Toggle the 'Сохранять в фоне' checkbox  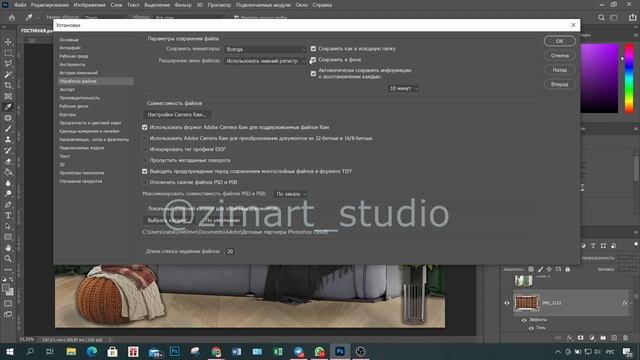click(313, 60)
